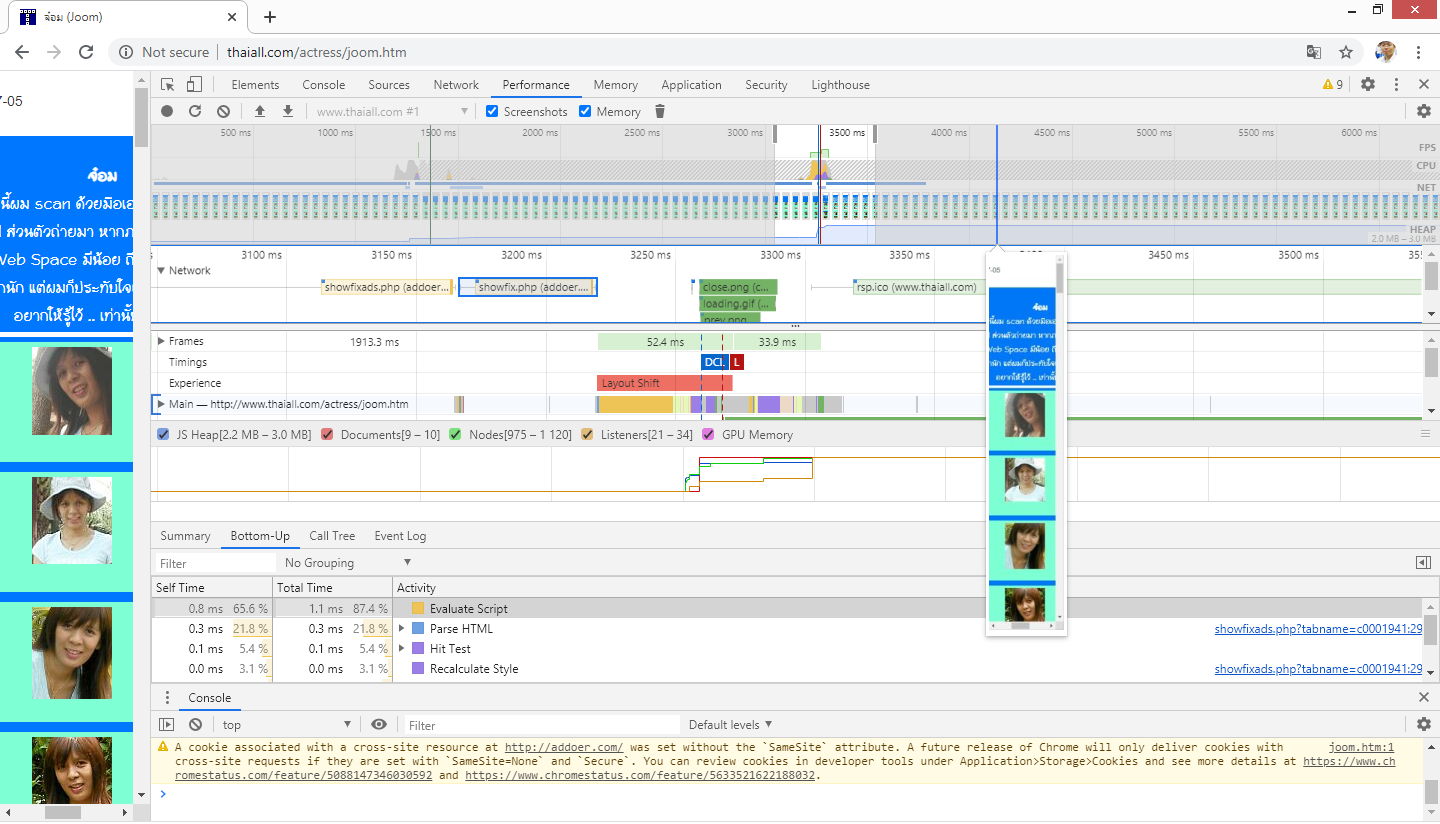Open the console sidebar panel icon
This screenshot has height=824, width=1440.
click(167, 725)
